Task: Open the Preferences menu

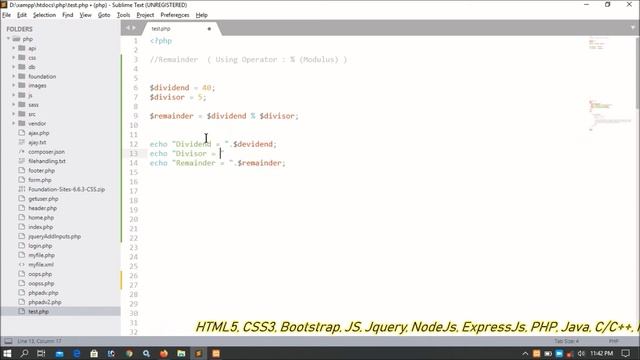Action: 175,15
